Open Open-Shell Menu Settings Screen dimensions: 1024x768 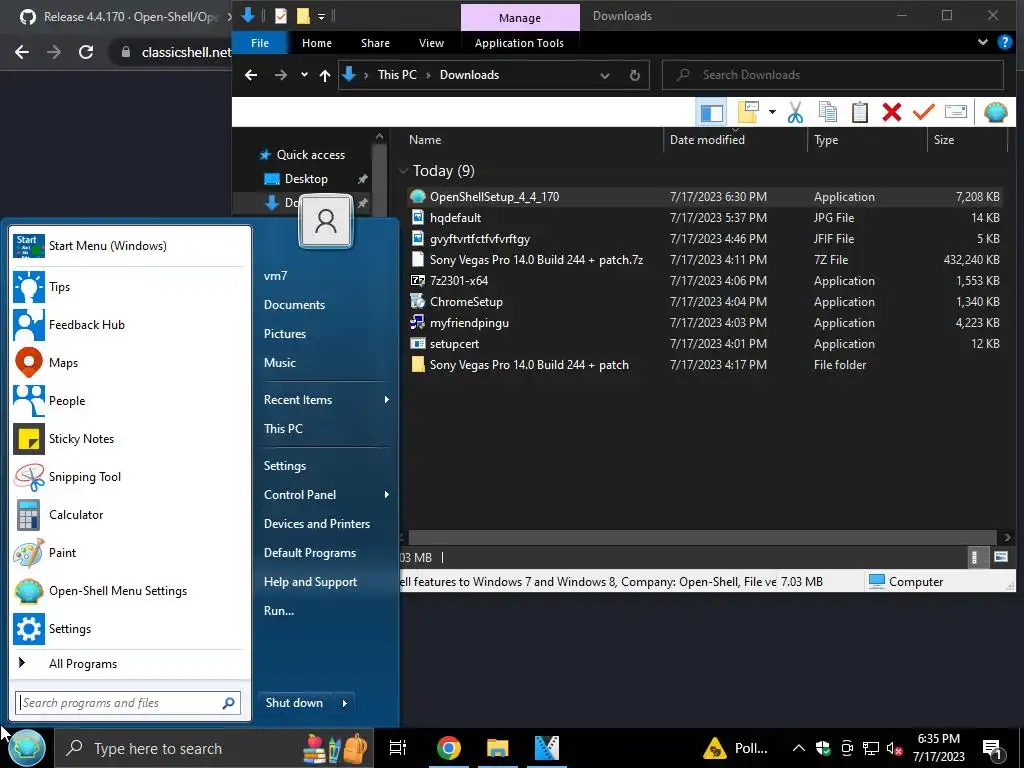pyautogui.click(x=129, y=590)
